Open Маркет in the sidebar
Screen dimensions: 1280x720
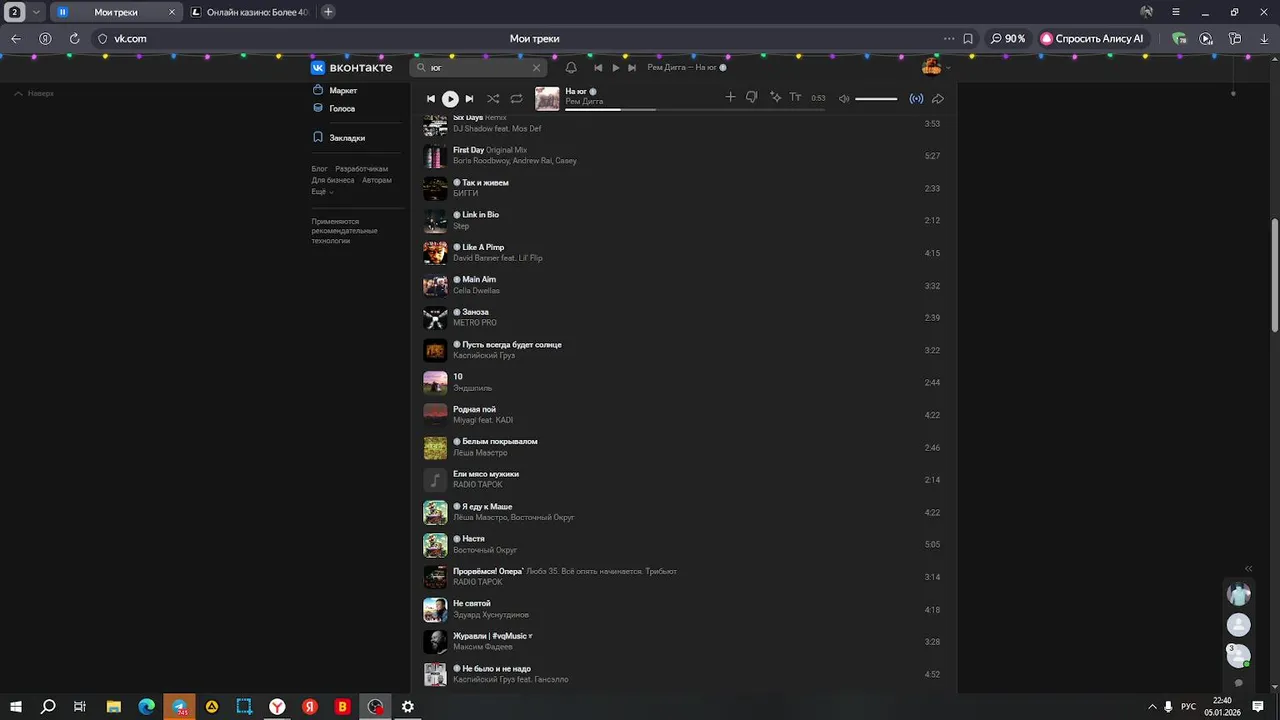point(335,91)
